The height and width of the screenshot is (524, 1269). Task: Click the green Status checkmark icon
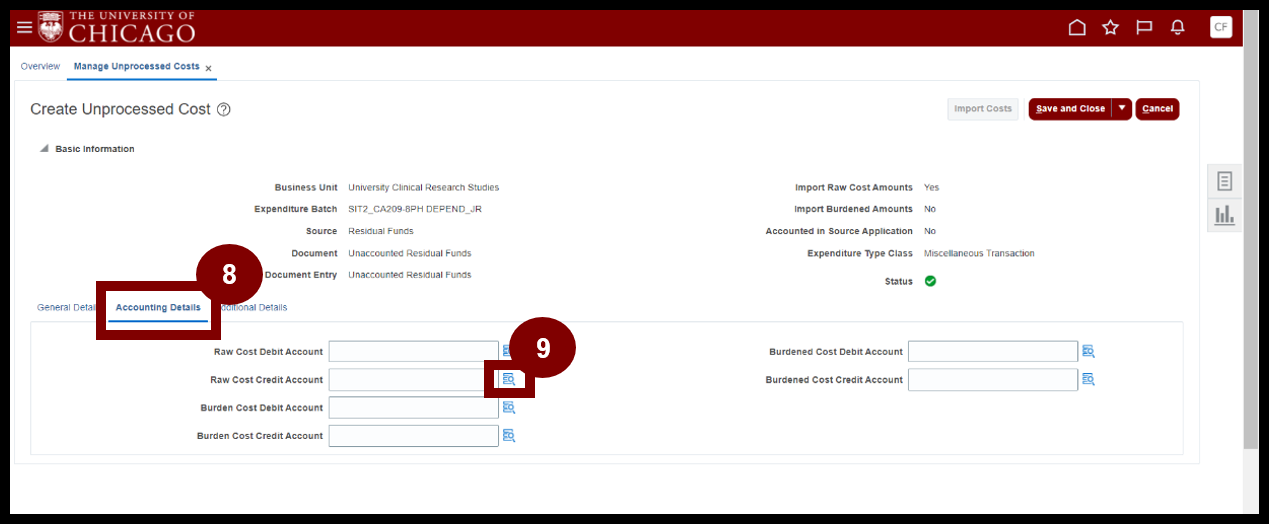coord(930,281)
